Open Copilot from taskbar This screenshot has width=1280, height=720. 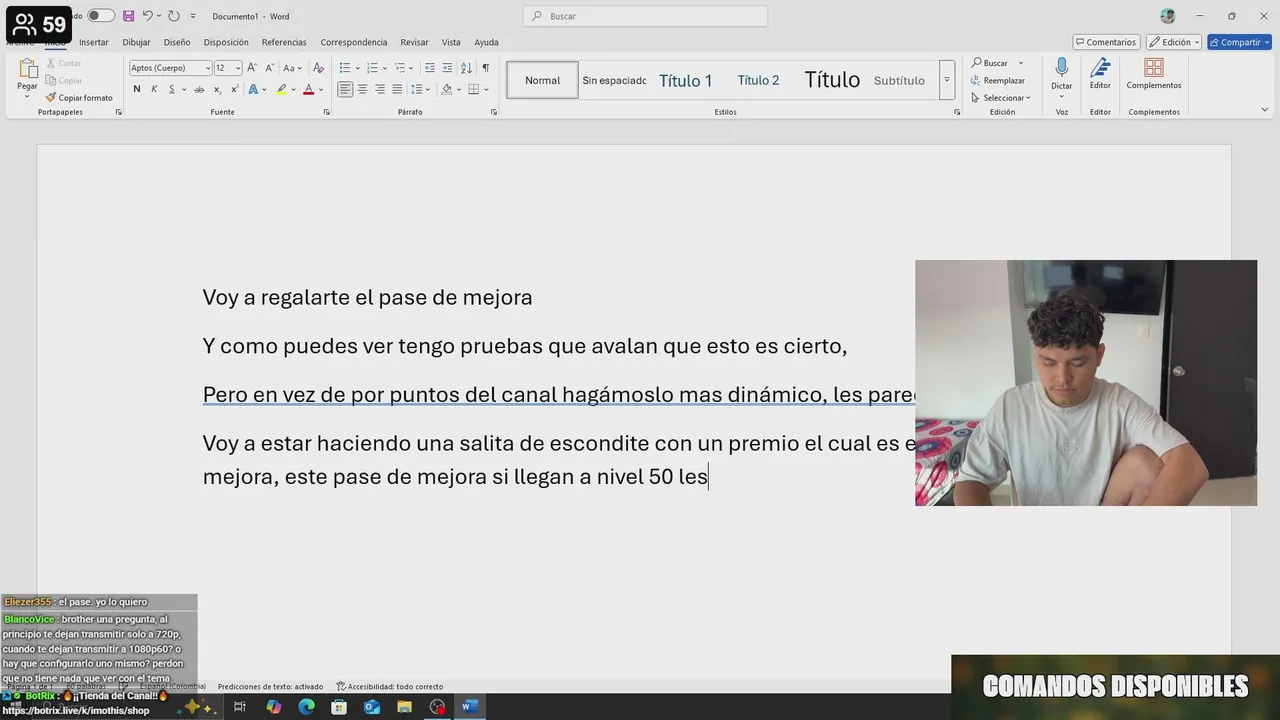point(274,707)
